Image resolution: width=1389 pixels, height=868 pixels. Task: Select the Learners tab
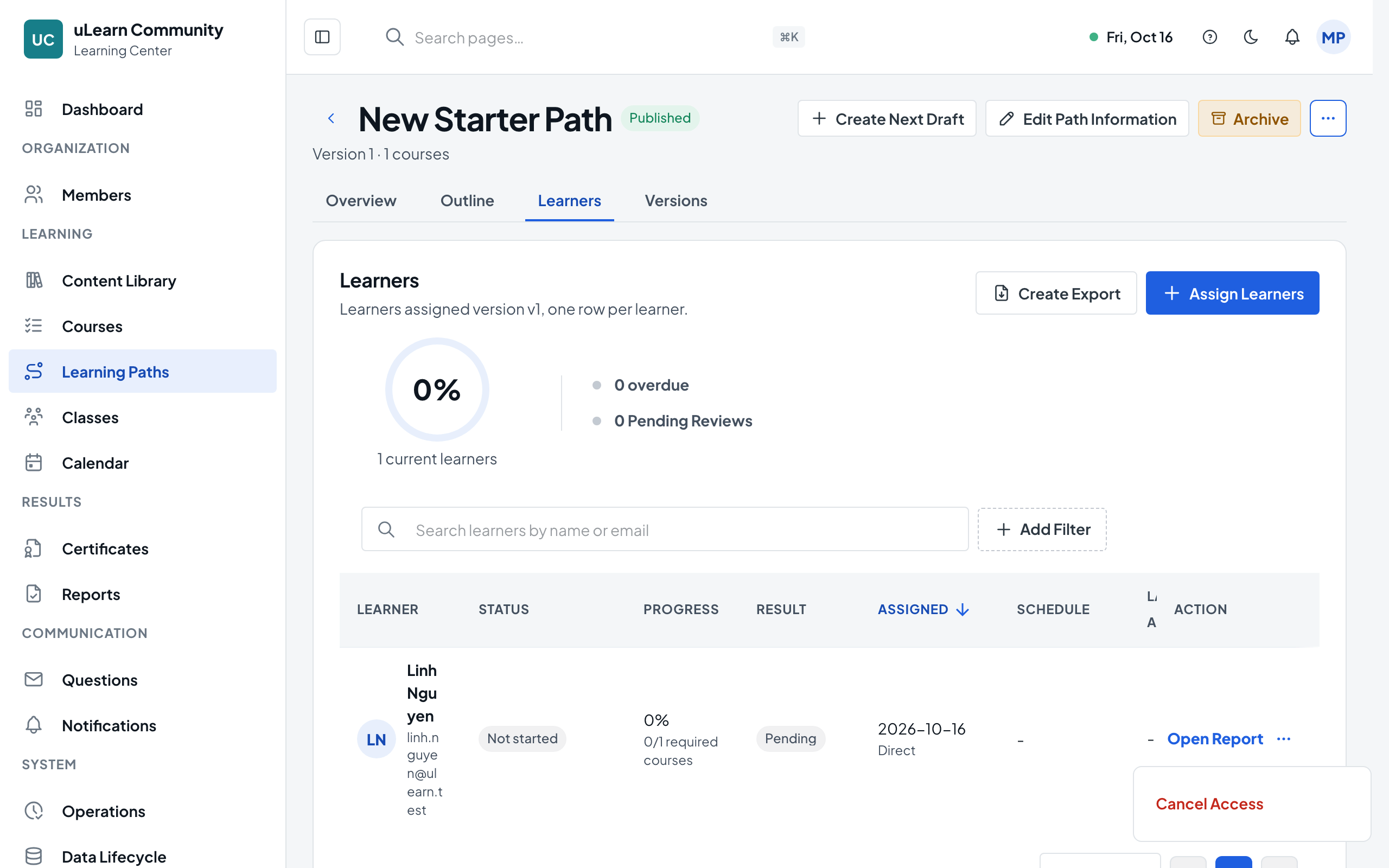coord(569,200)
